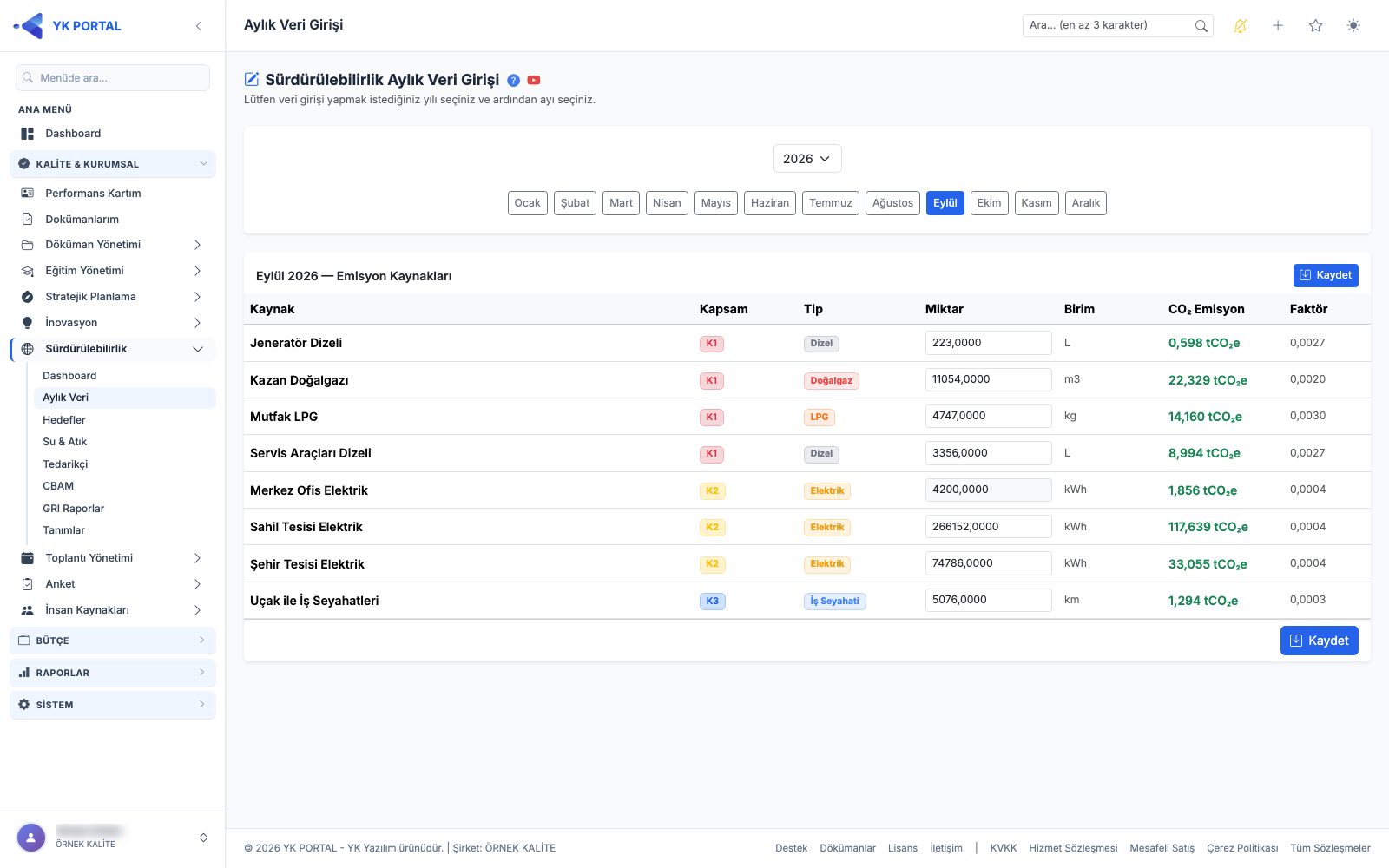The width and height of the screenshot is (1389, 868).
Task: Expand Stratejik Planlama submenu
Action: pos(113,297)
